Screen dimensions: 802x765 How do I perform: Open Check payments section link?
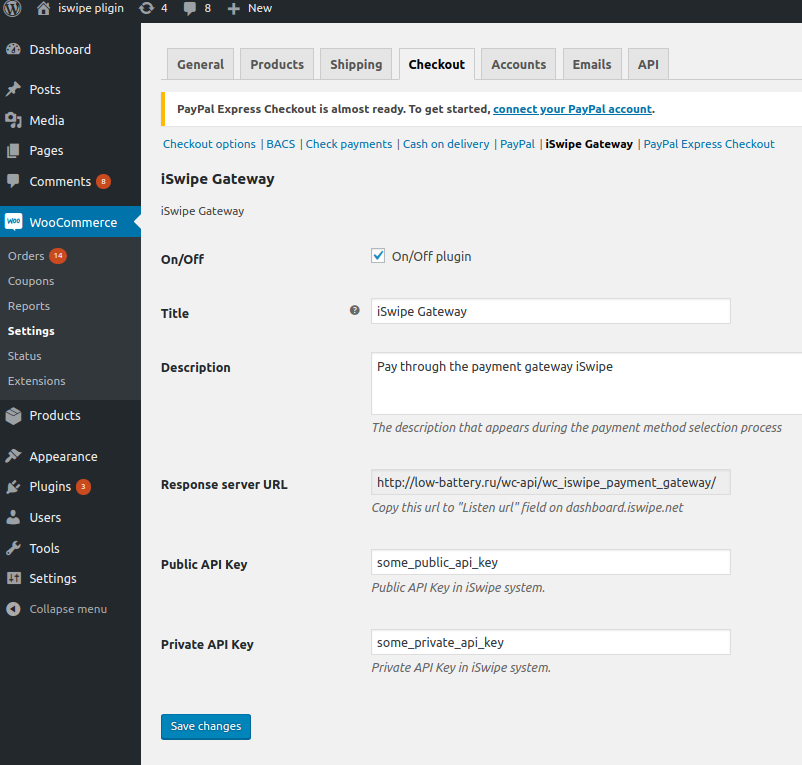click(x=349, y=144)
